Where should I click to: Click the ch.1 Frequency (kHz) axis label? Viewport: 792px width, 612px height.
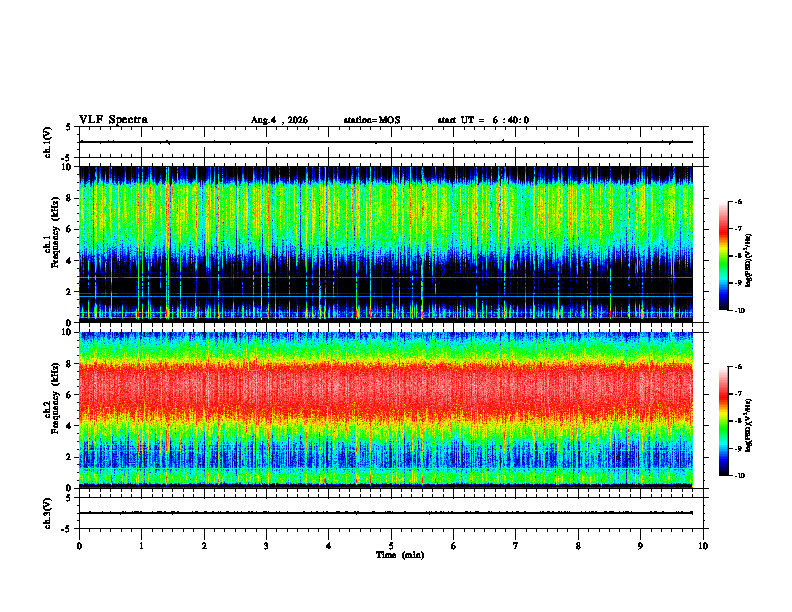point(55,239)
